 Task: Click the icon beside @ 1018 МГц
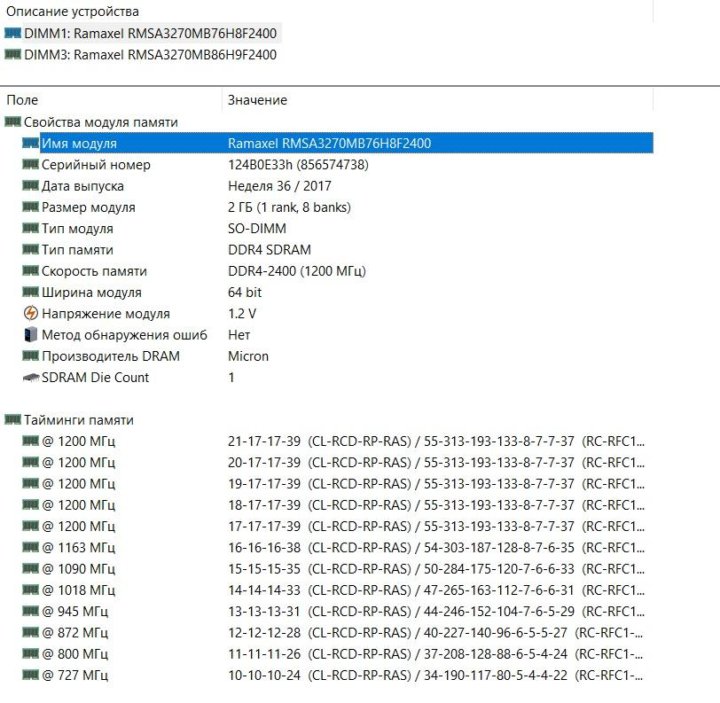click(x=31, y=590)
